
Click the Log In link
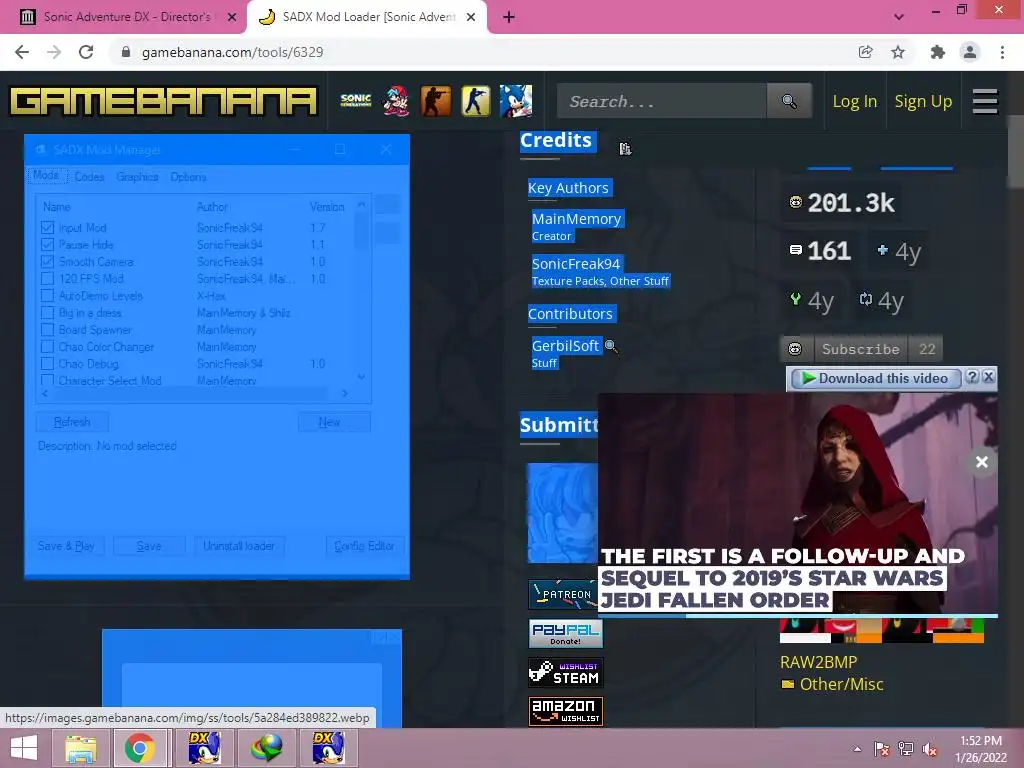[854, 101]
